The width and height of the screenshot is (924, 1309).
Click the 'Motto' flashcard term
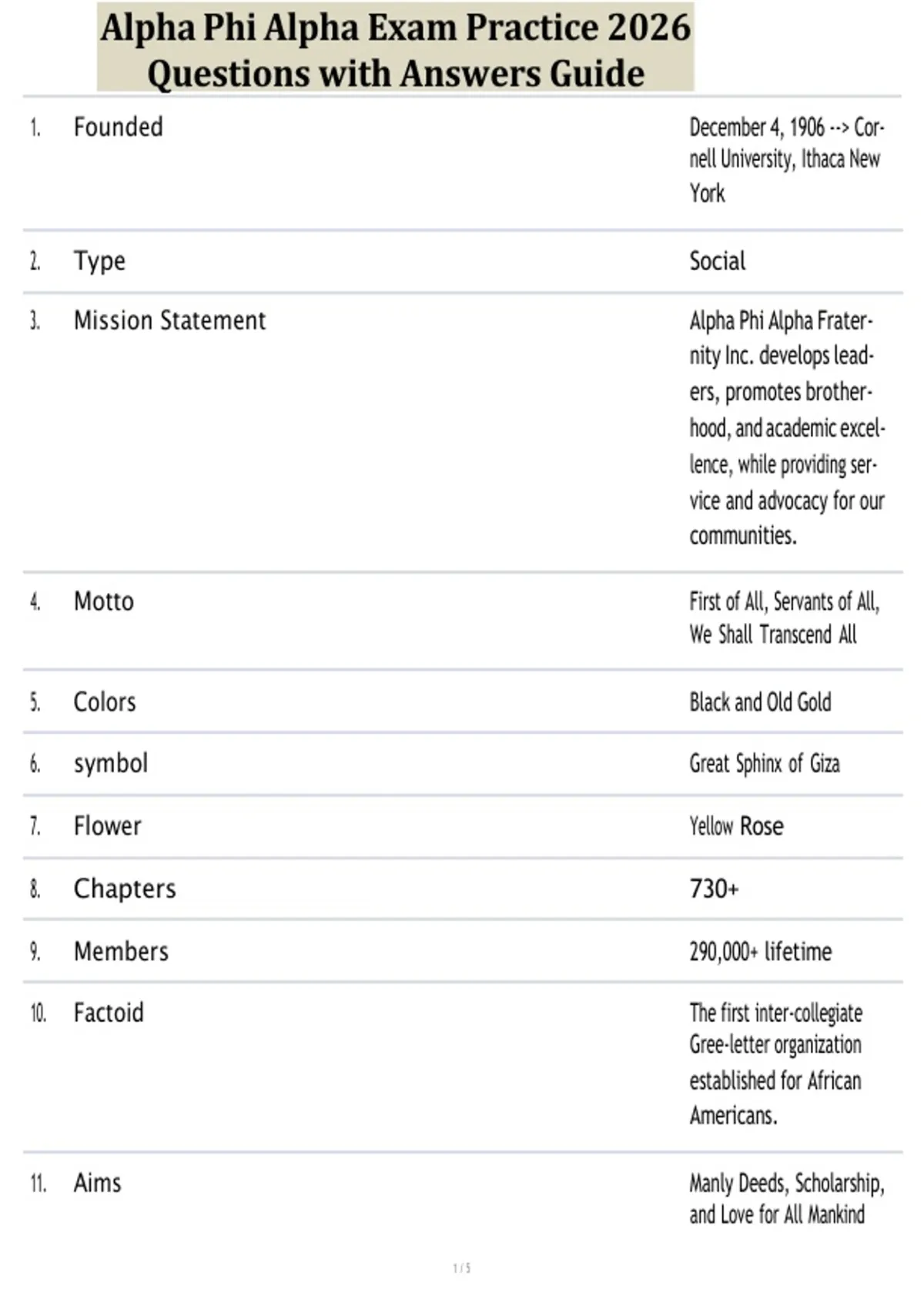(x=104, y=601)
